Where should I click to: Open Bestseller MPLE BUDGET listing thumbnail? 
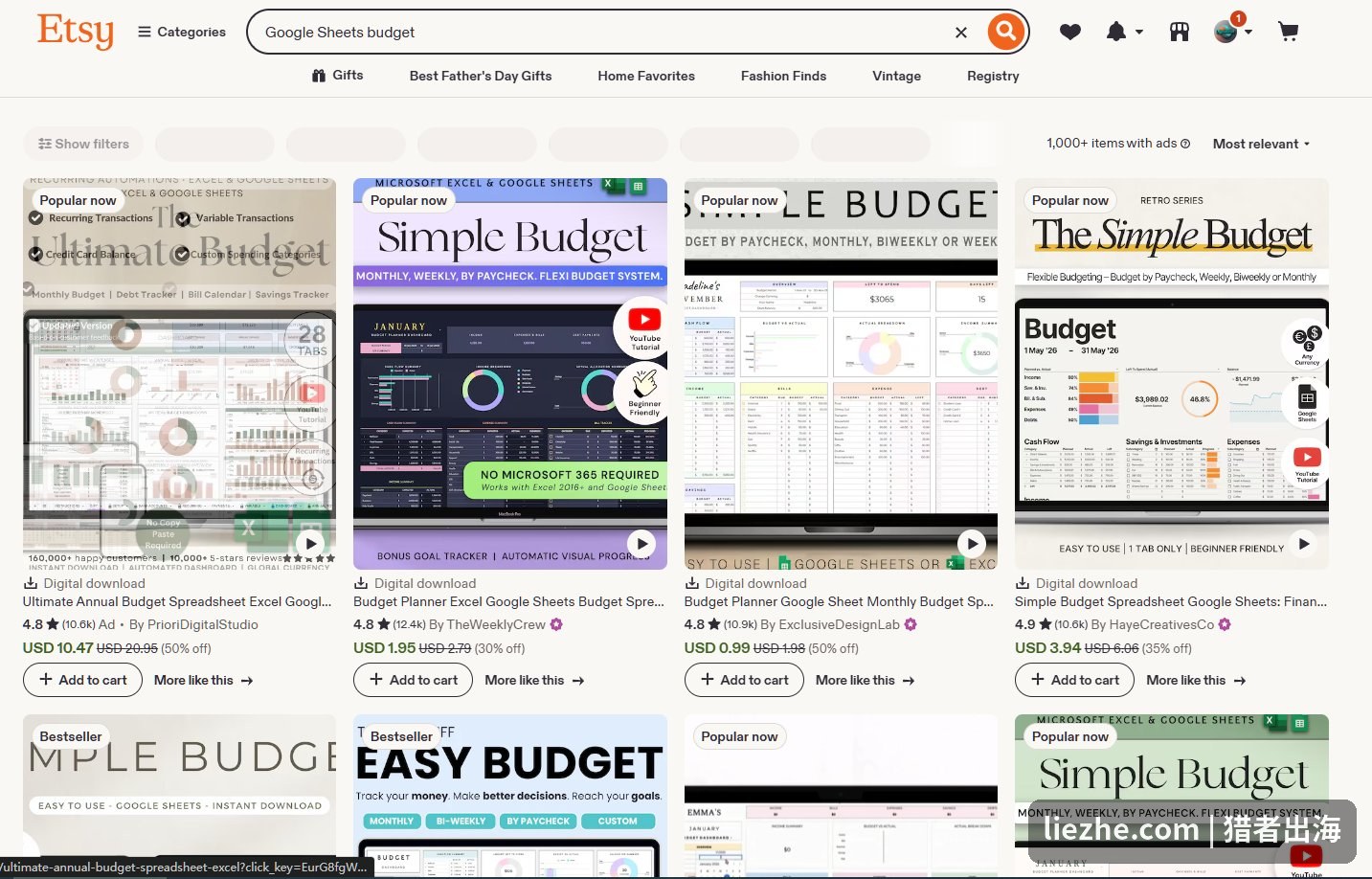tap(179, 785)
